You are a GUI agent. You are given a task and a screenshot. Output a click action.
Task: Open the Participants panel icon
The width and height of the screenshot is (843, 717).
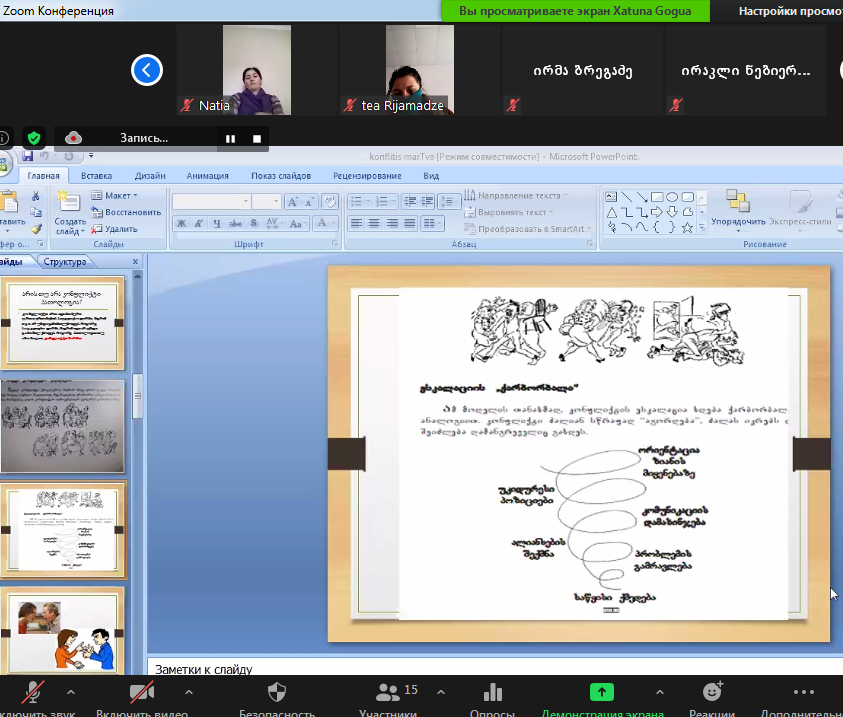tap(386, 692)
